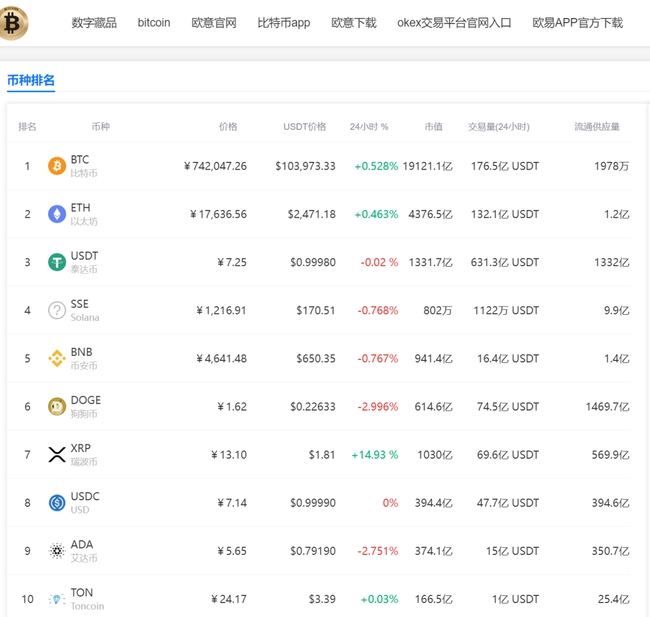Open the XRP 瑞波币 coin name
The height and width of the screenshot is (617, 650).
(x=84, y=454)
